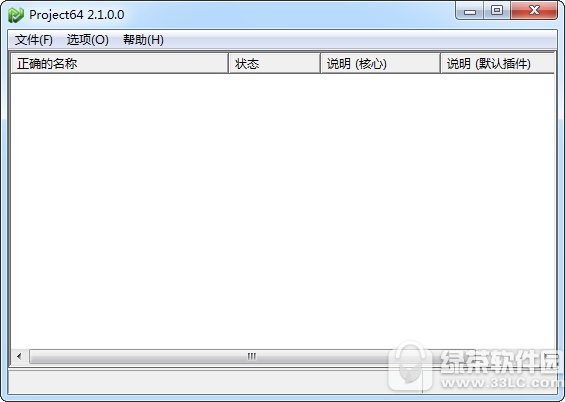Open the 选项(O) menu

coord(88,40)
